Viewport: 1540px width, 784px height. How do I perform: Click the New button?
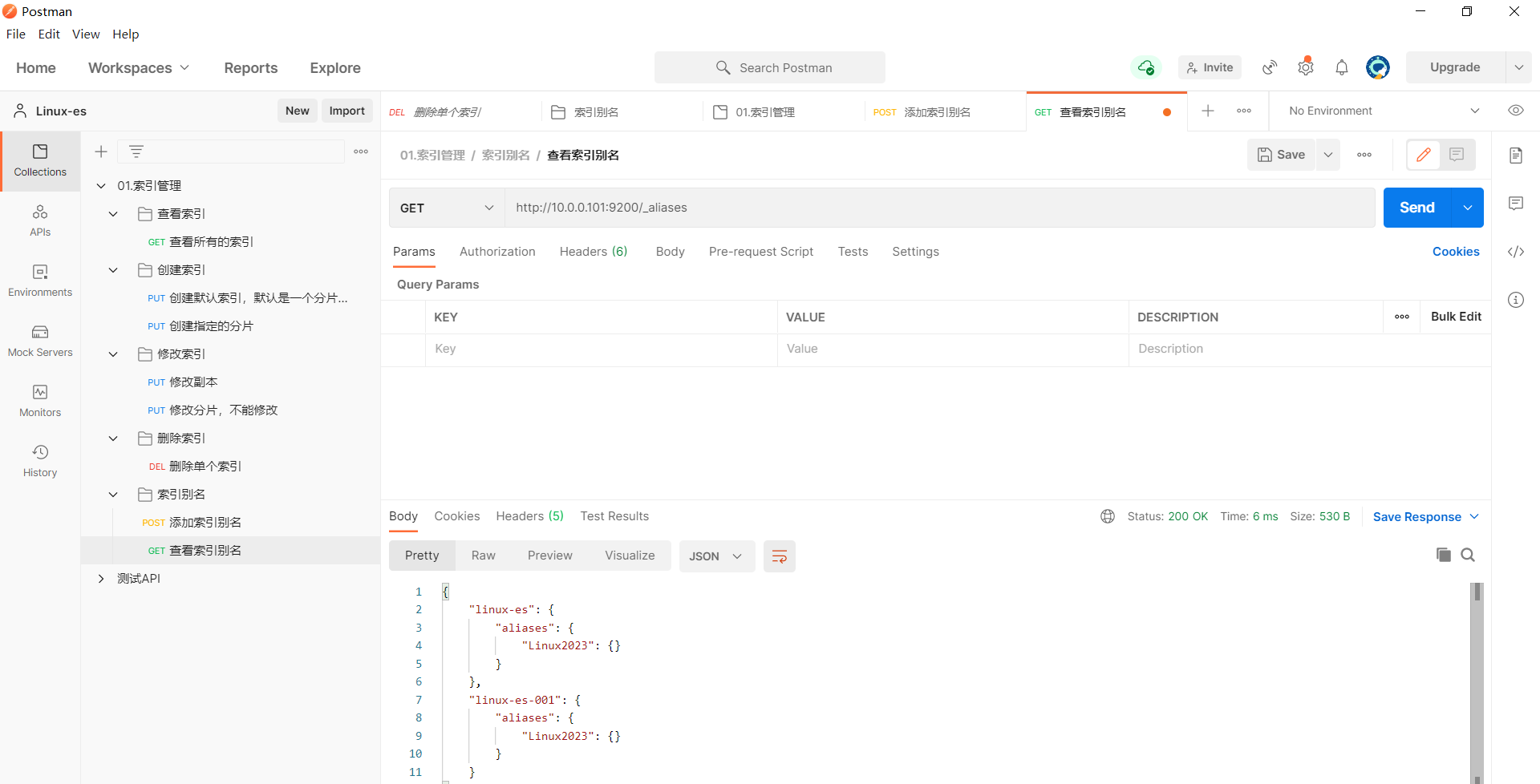[298, 111]
